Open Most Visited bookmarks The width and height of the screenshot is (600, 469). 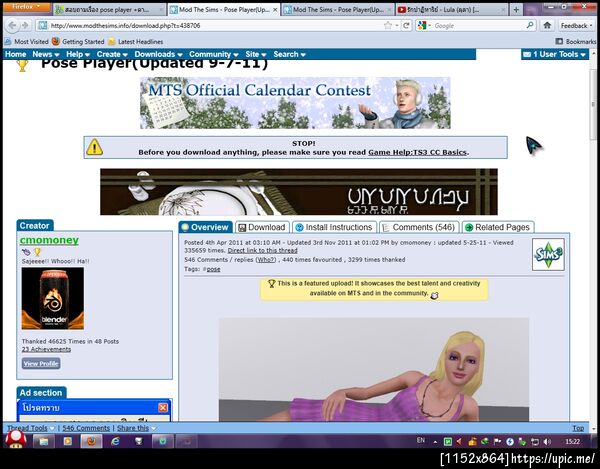point(27,41)
